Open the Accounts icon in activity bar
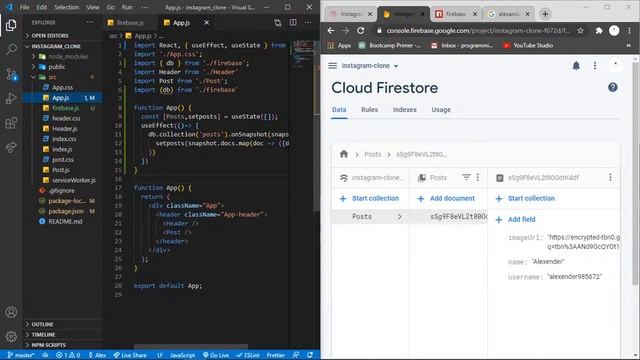This screenshot has height=360, width=640. click(x=11, y=312)
